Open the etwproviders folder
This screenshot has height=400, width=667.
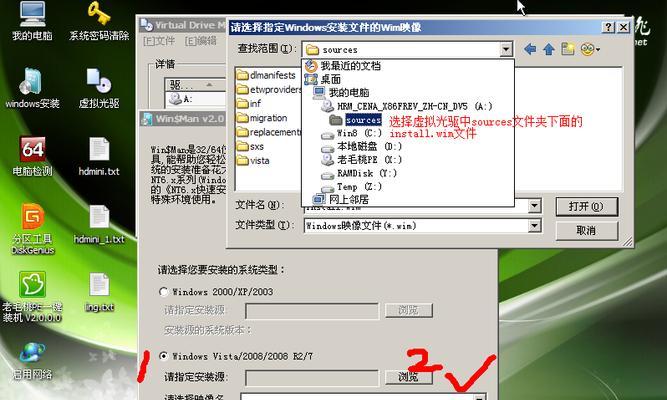pyautogui.click(x=269, y=89)
